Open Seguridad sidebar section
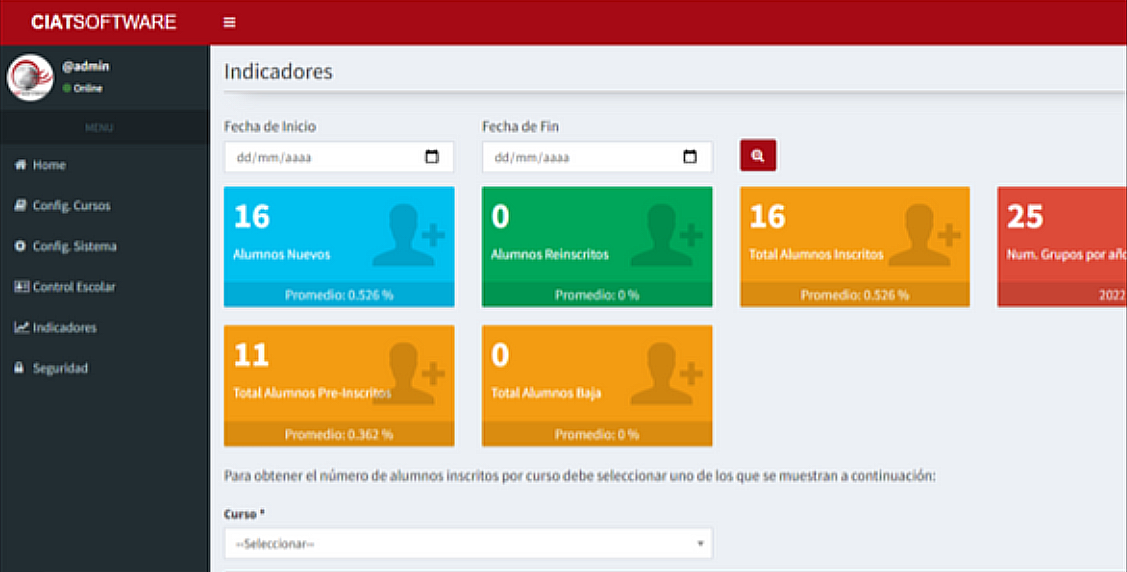The height and width of the screenshot is (572, 1127). point(60,368)
